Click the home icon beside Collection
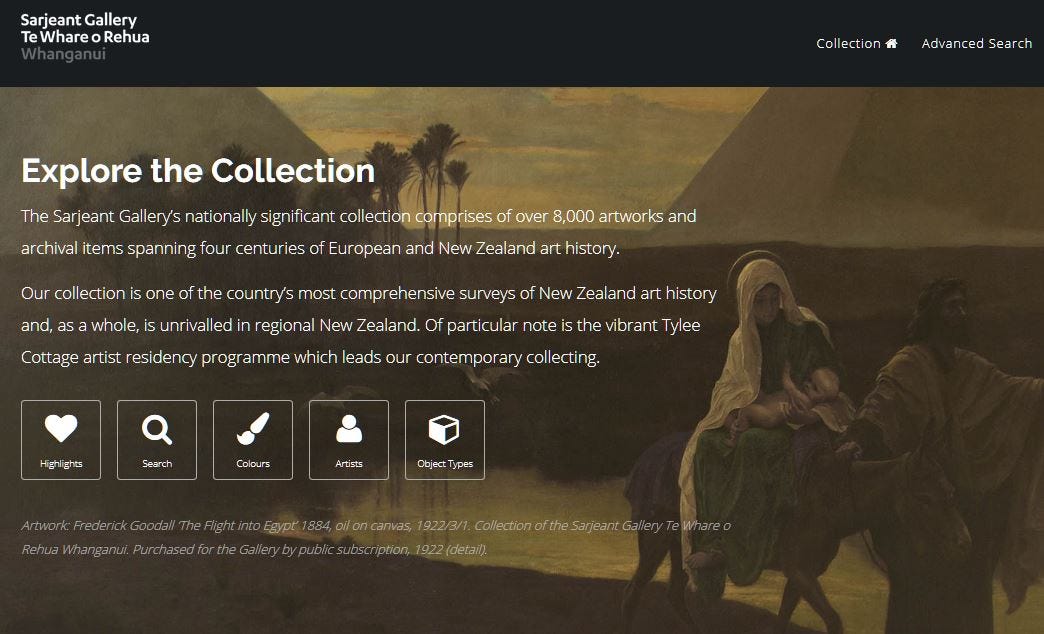The width and height of the screenshot is (1044, 634). coord(892,43)
